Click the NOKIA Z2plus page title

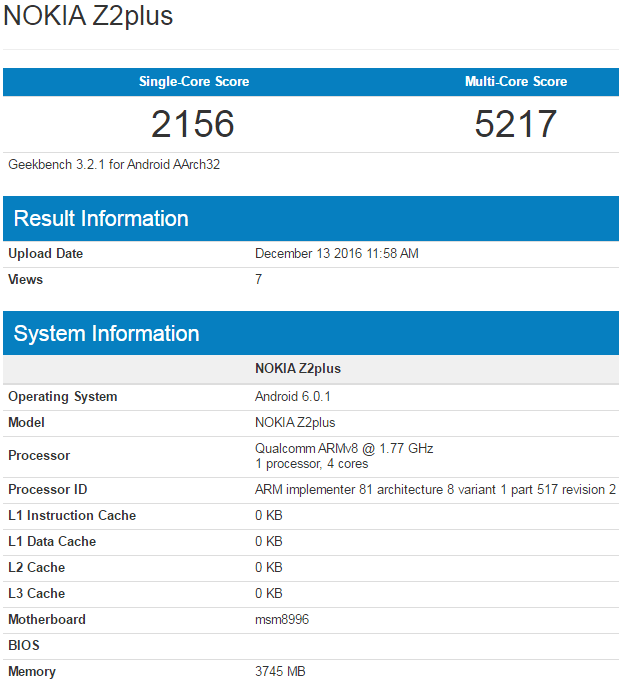88,16
